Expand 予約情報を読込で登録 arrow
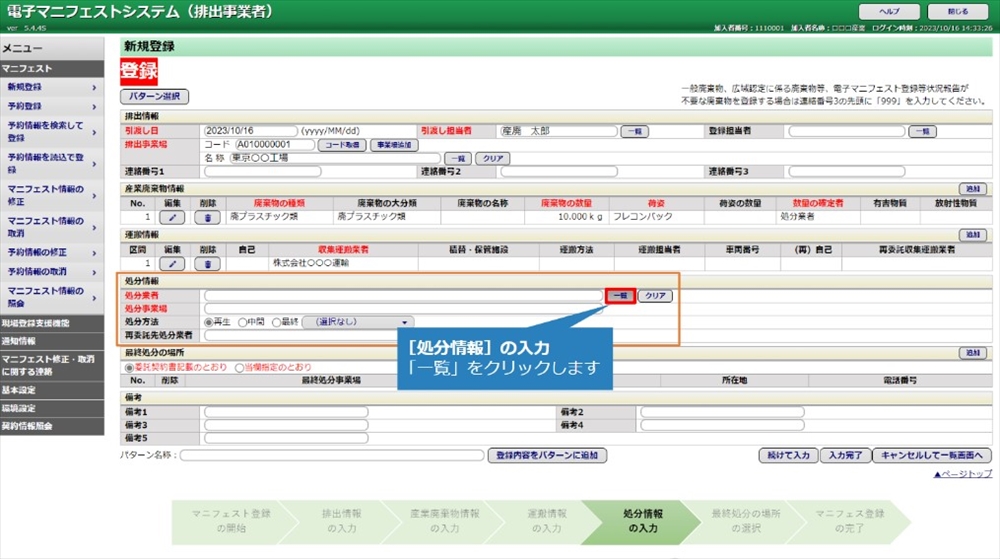Viewport: 1000px width, 559px height. (x=94, y=164)
